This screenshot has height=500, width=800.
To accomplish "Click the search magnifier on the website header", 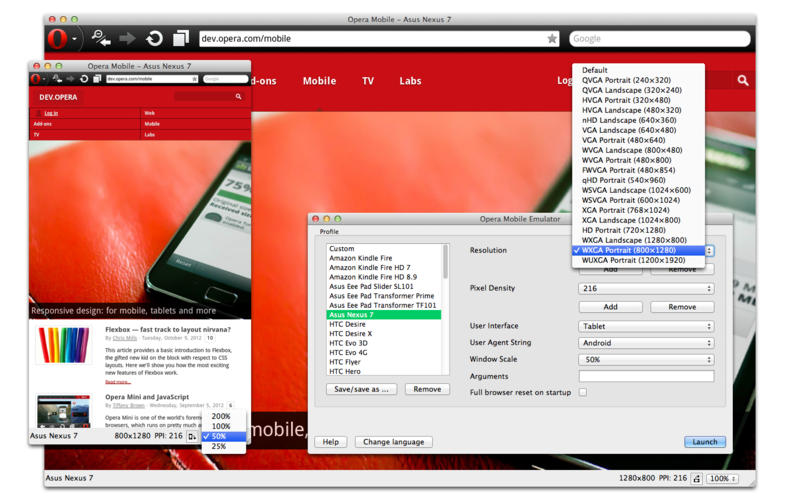I will (x=742, y=80).
